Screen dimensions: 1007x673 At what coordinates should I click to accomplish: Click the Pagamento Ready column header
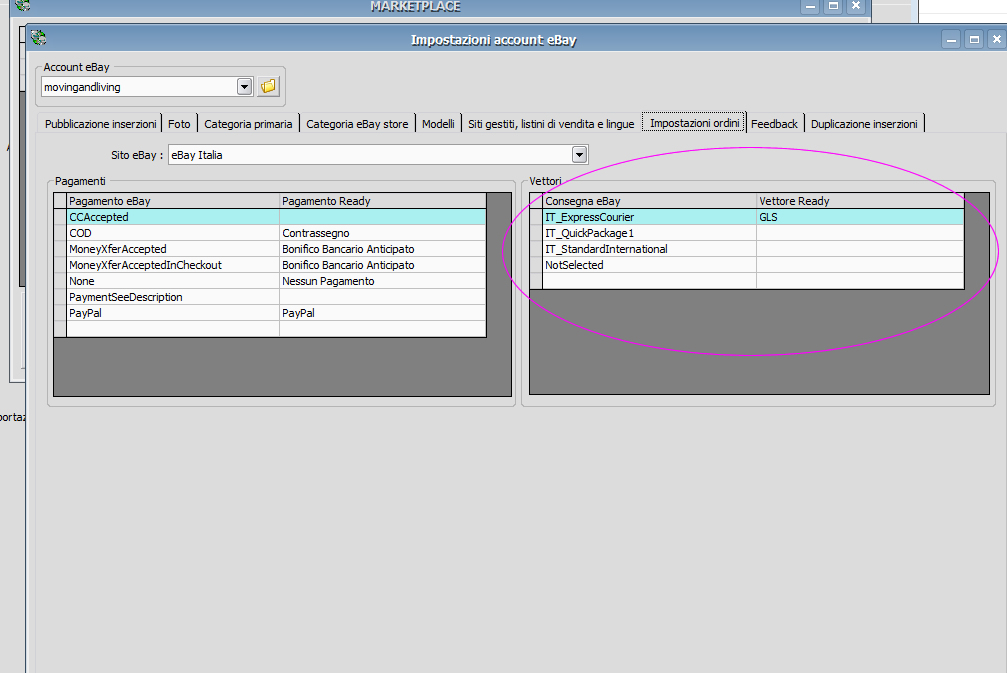[x=383, y=201]
